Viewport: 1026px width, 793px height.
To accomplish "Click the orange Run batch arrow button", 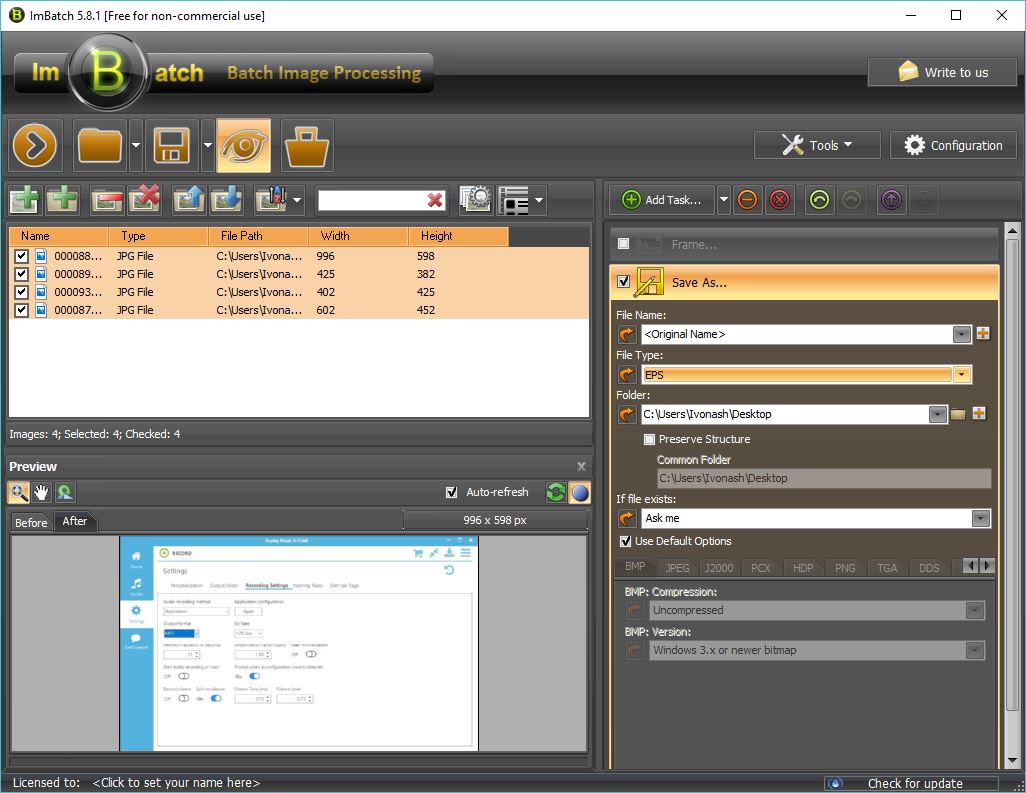I will (37, 146).
